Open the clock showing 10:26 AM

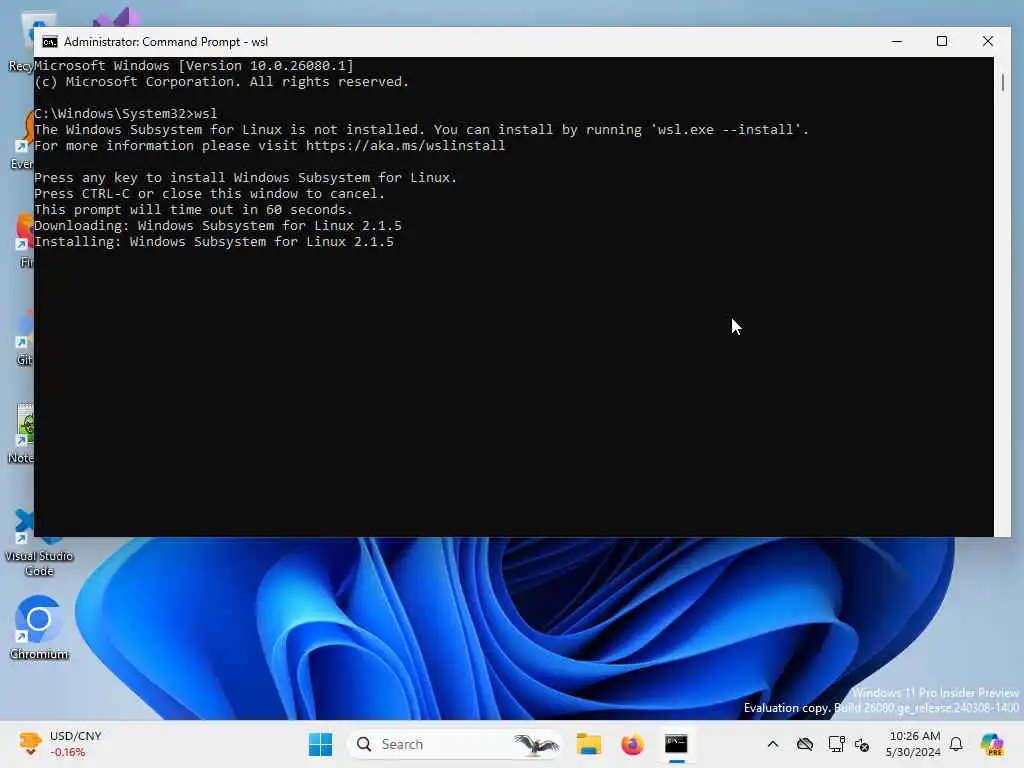914,744
